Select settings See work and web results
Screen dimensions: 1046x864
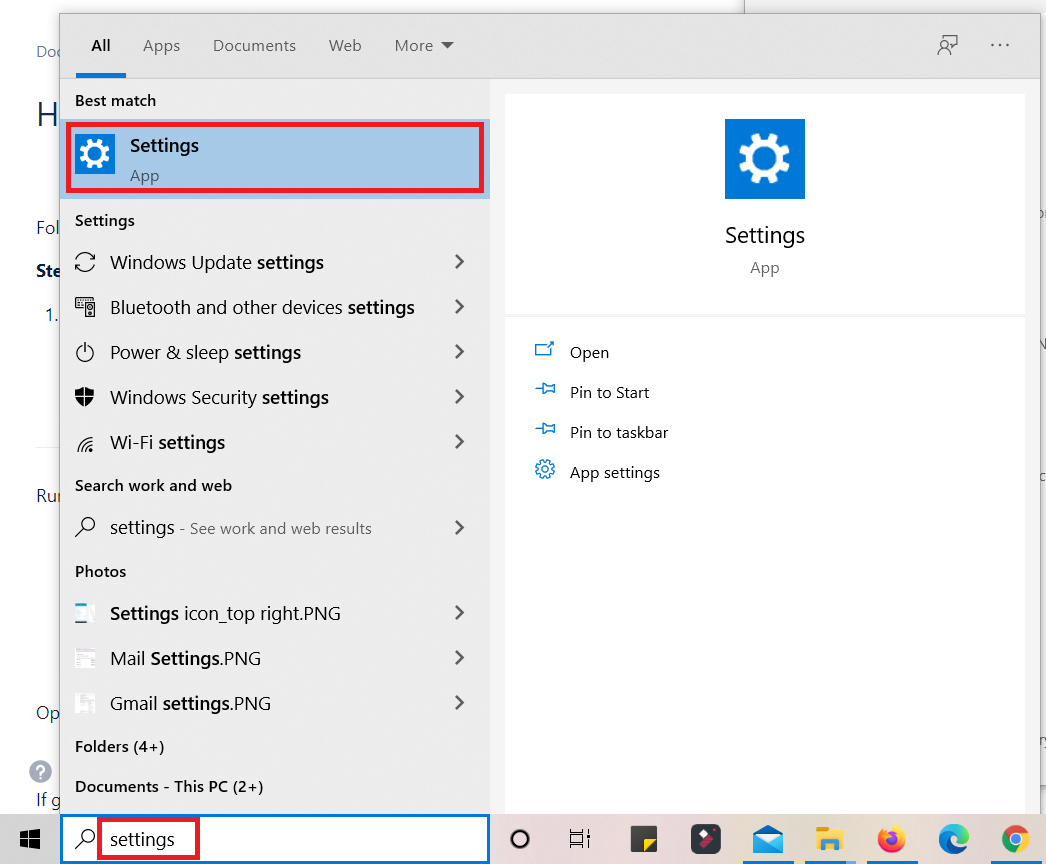(x=274, y=528)
